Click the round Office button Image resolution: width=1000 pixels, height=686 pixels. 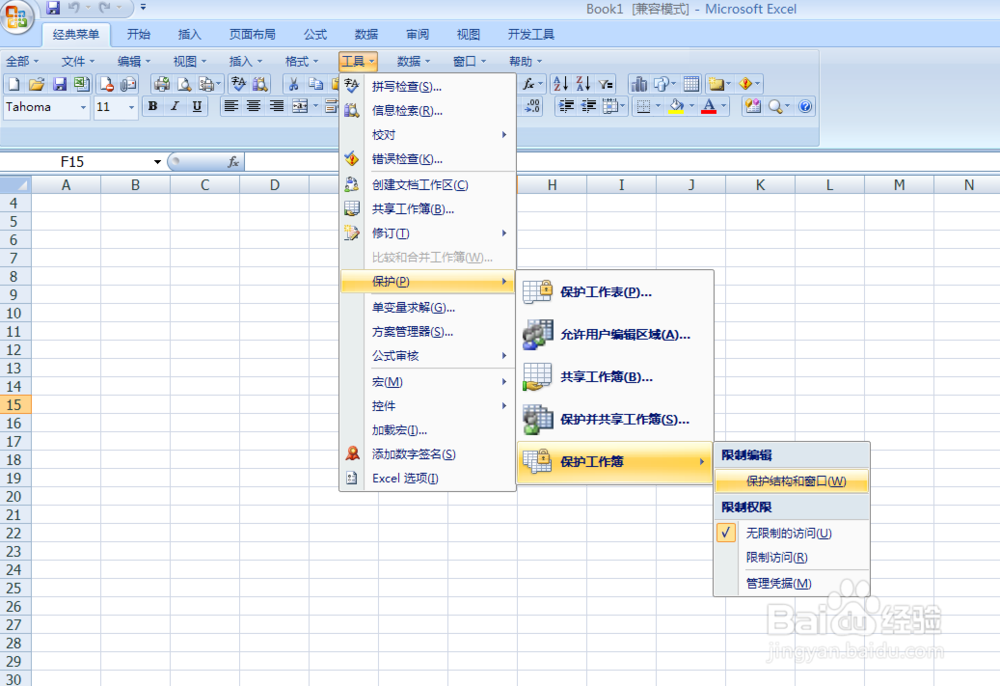coord(17,16)
